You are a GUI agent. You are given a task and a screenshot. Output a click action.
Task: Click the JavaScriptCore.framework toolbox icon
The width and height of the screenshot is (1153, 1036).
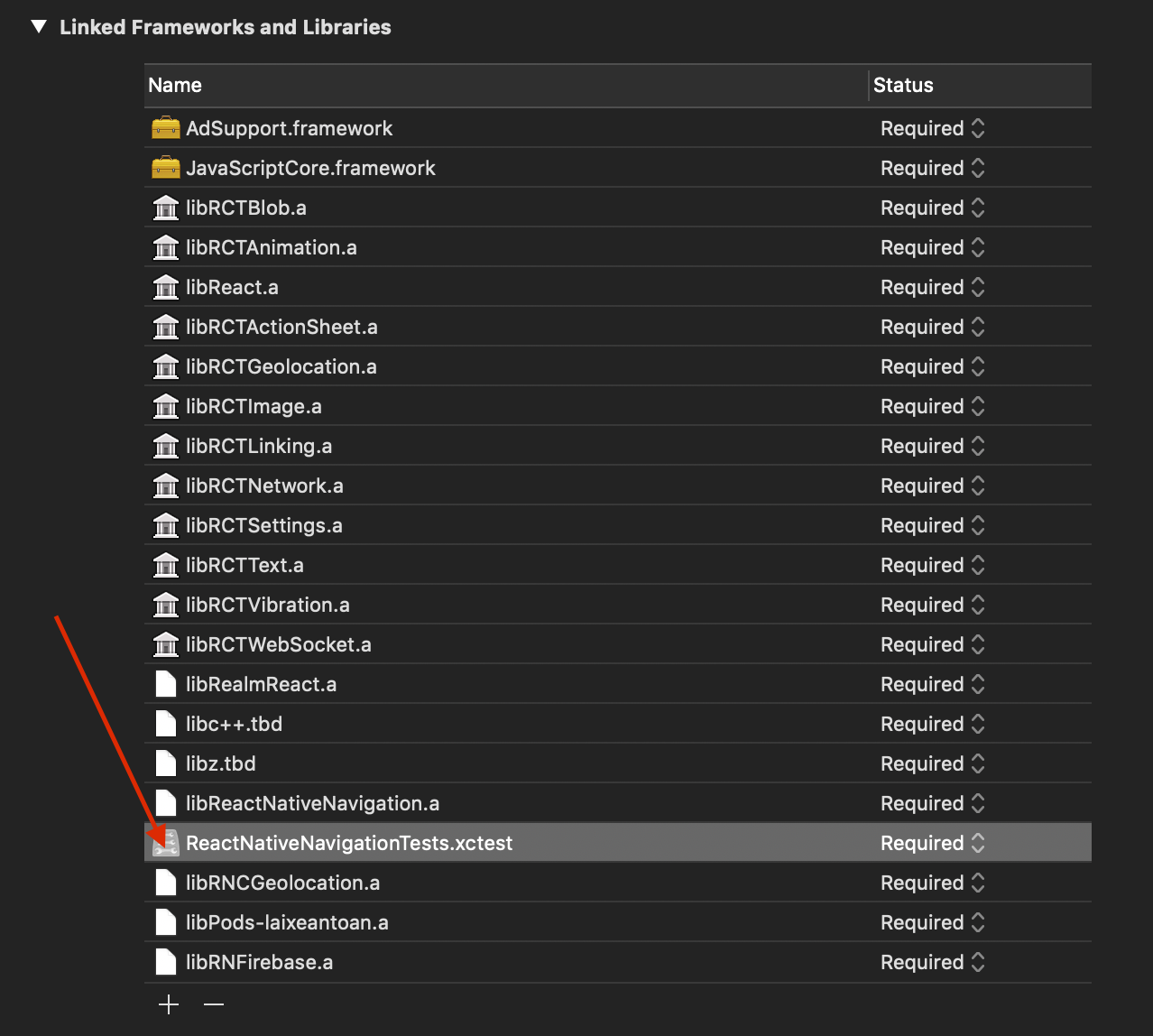click(166, 168)
